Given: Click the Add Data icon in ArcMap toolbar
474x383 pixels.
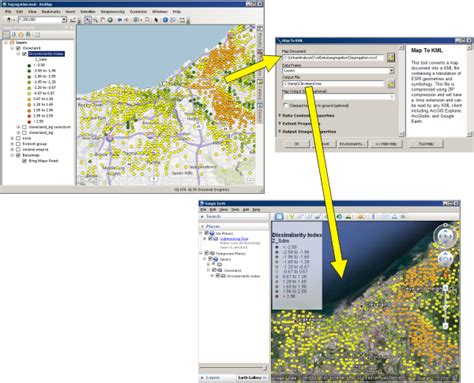Looking at the screenshot, I should click(x=9, y=20).
